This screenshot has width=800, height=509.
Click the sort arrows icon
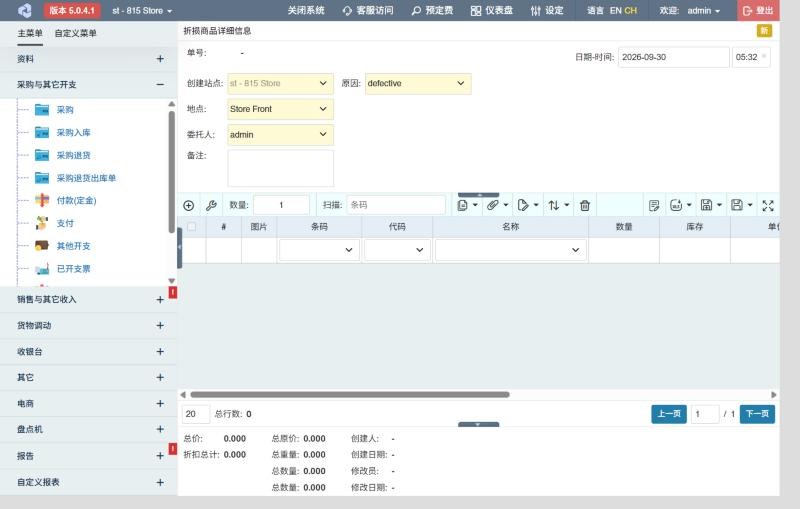[554, 205]
